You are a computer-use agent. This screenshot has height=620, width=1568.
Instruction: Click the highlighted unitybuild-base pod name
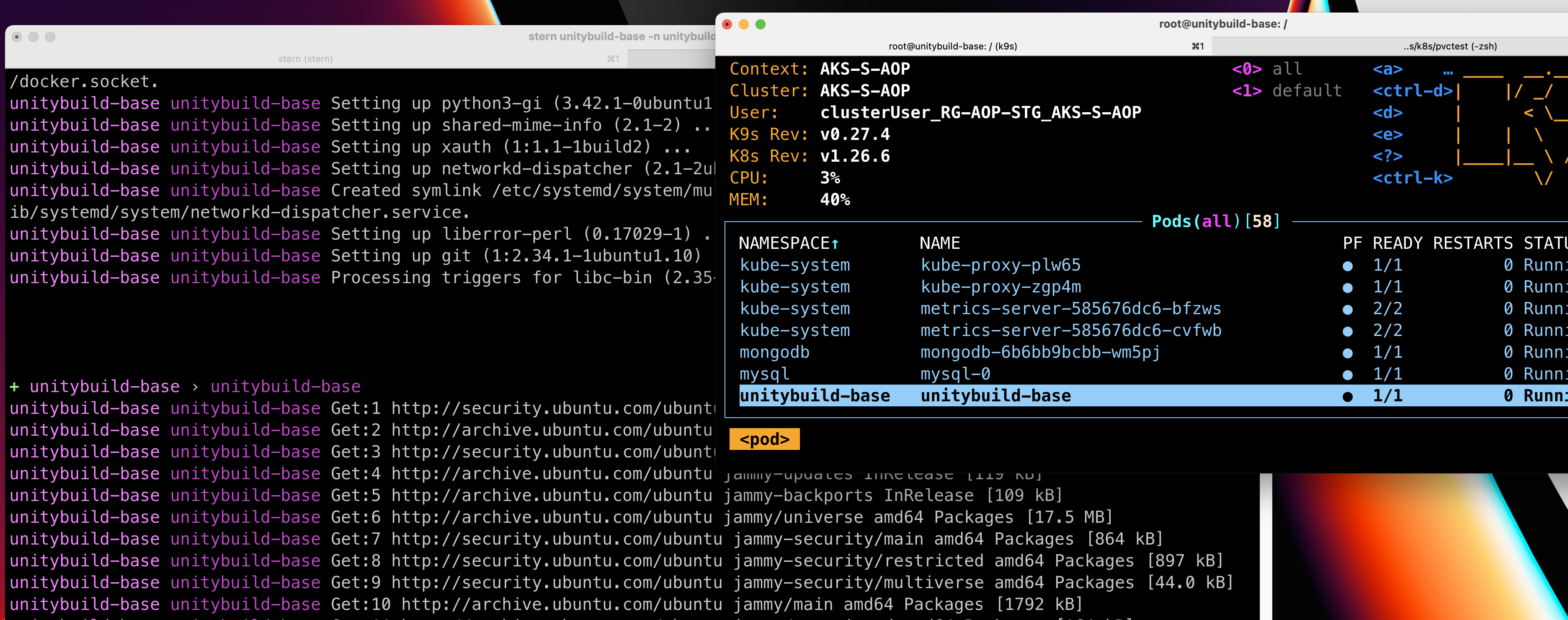click(995, 396)
